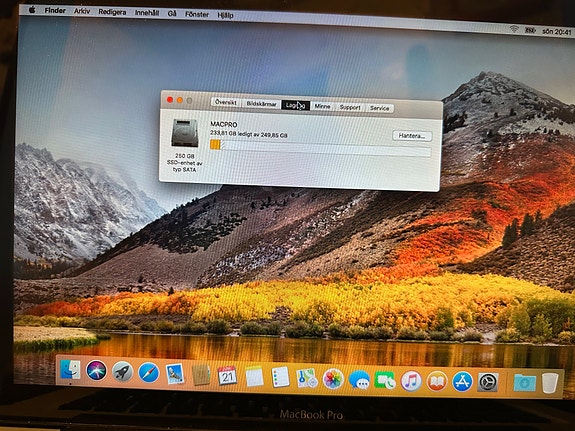The image size is (575, 431).
Task: Open the Arkiv menu
Action: 82,11
